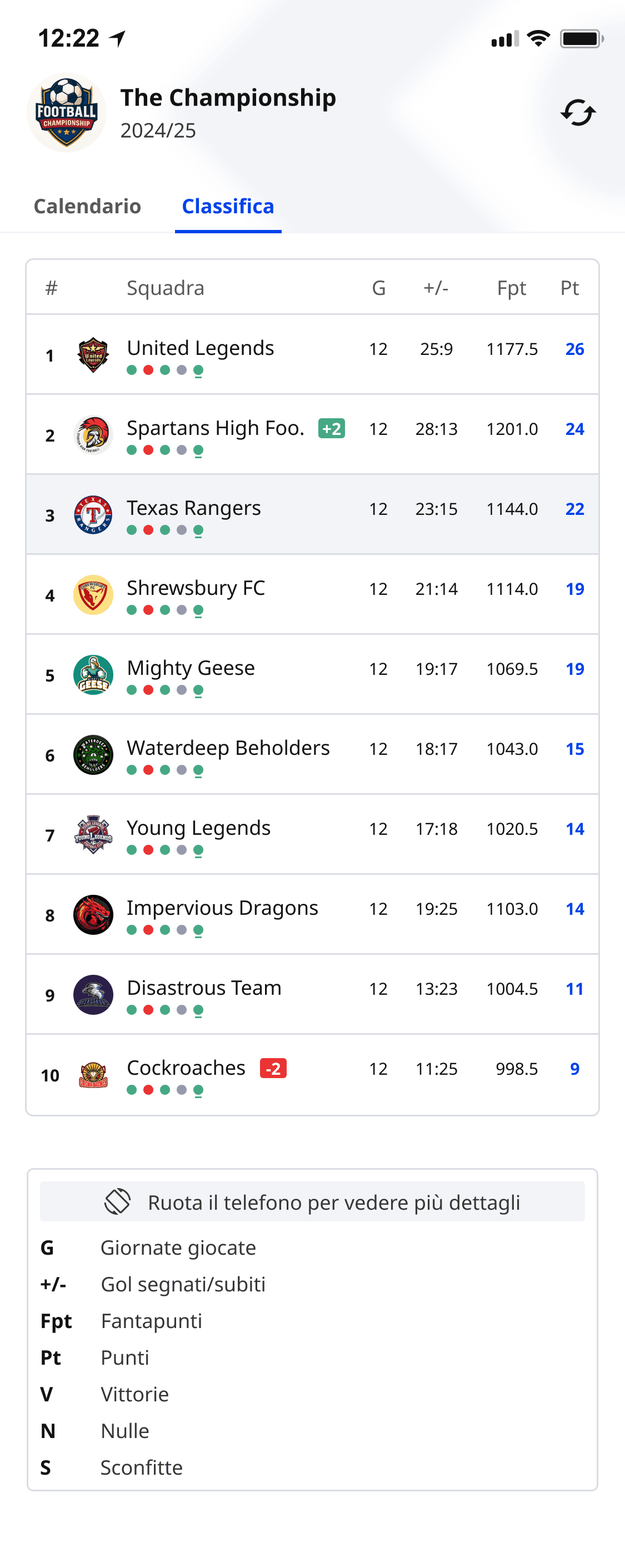The image size is (625, 1568).
Task: Tap United Legends' 26 points value
Action: click(x=574, y=349)
